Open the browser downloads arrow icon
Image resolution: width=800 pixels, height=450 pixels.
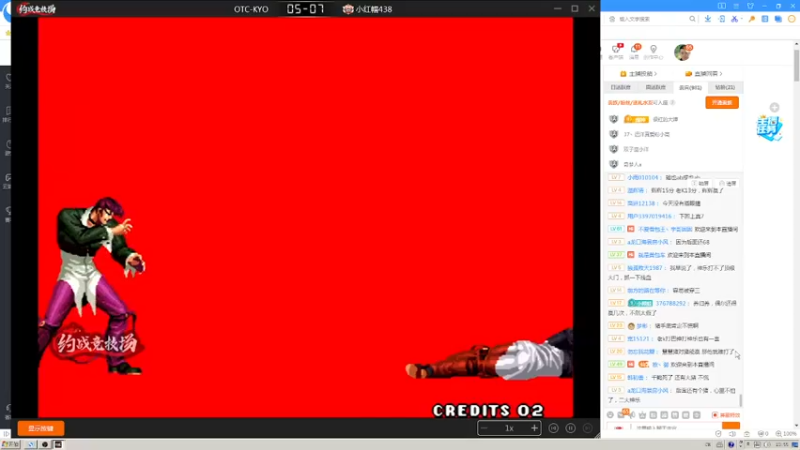click(x=708, y=19)
